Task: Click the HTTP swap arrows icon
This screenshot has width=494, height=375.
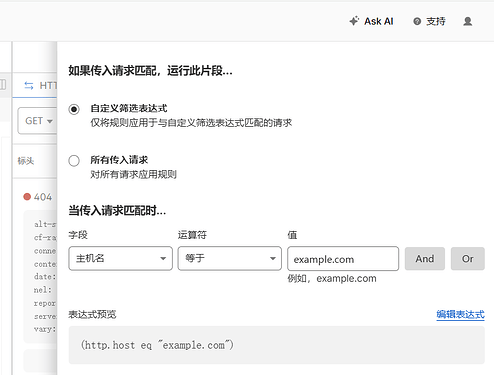Action: coord(29,86)
